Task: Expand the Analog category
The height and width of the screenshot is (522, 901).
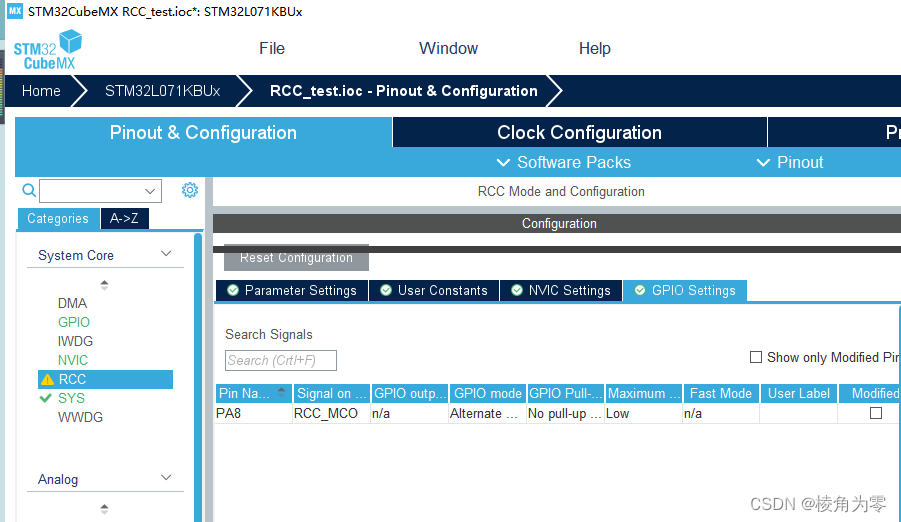Action: tap(166, 478)
